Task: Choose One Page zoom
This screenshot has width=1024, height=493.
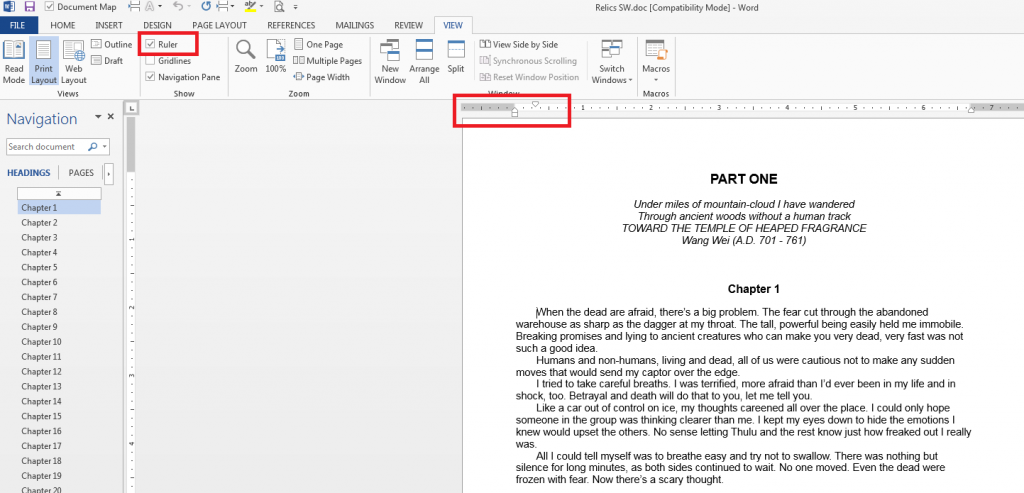Action: pyautogui.click(x=318, y=44)
